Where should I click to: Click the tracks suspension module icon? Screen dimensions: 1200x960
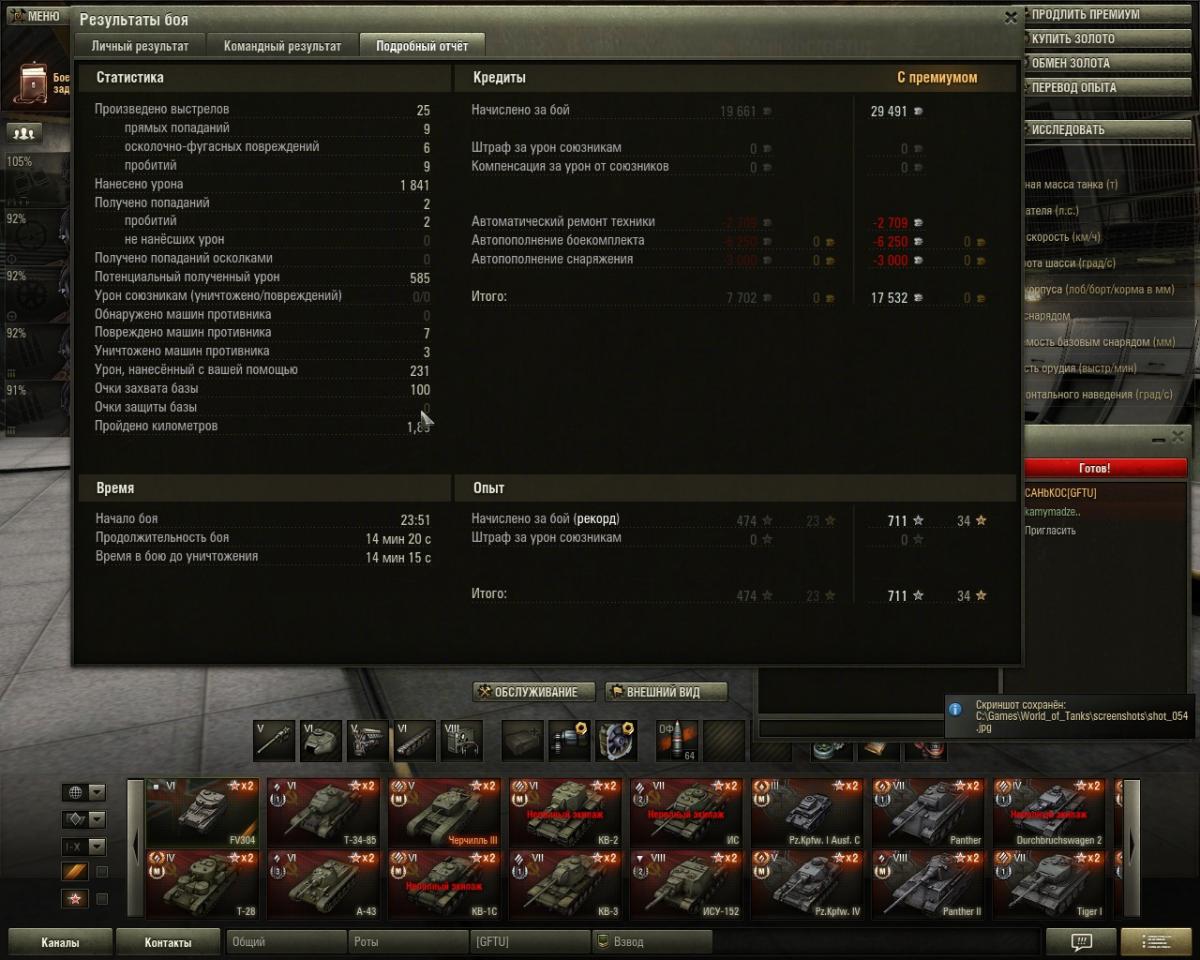pos(415,740)
